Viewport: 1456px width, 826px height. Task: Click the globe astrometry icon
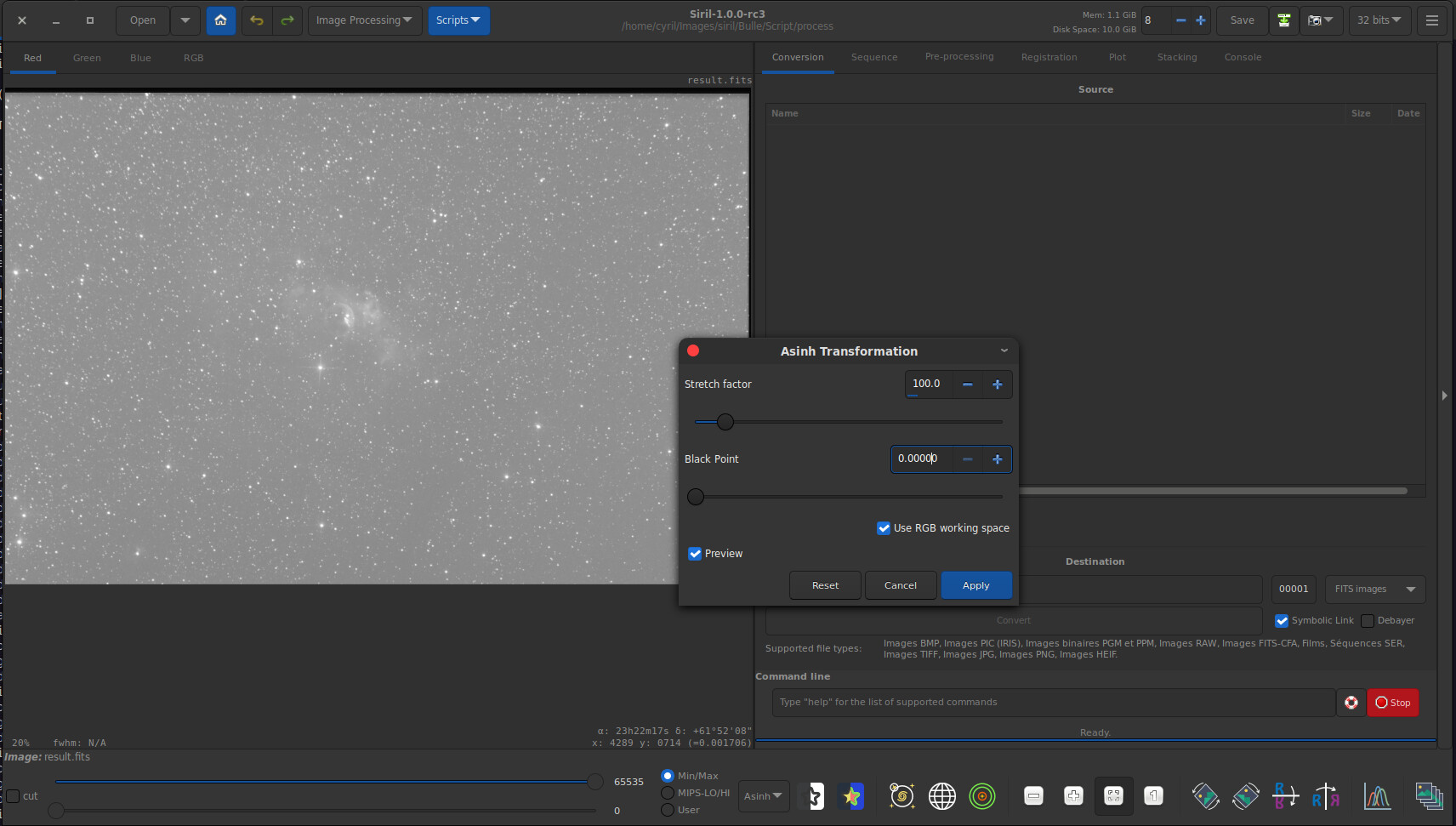941,796
